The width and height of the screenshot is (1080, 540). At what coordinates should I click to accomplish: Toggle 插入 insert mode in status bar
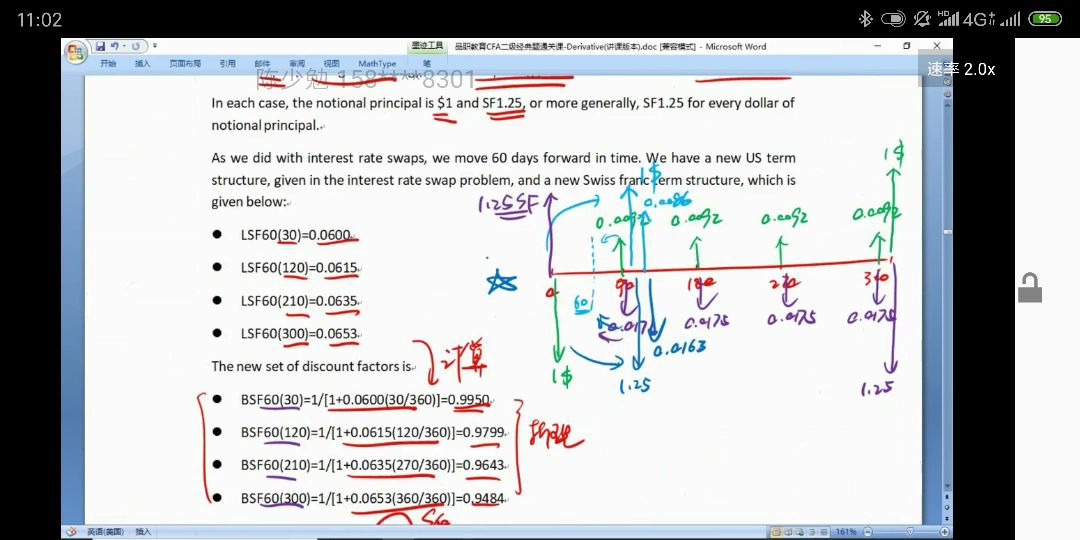143,532
